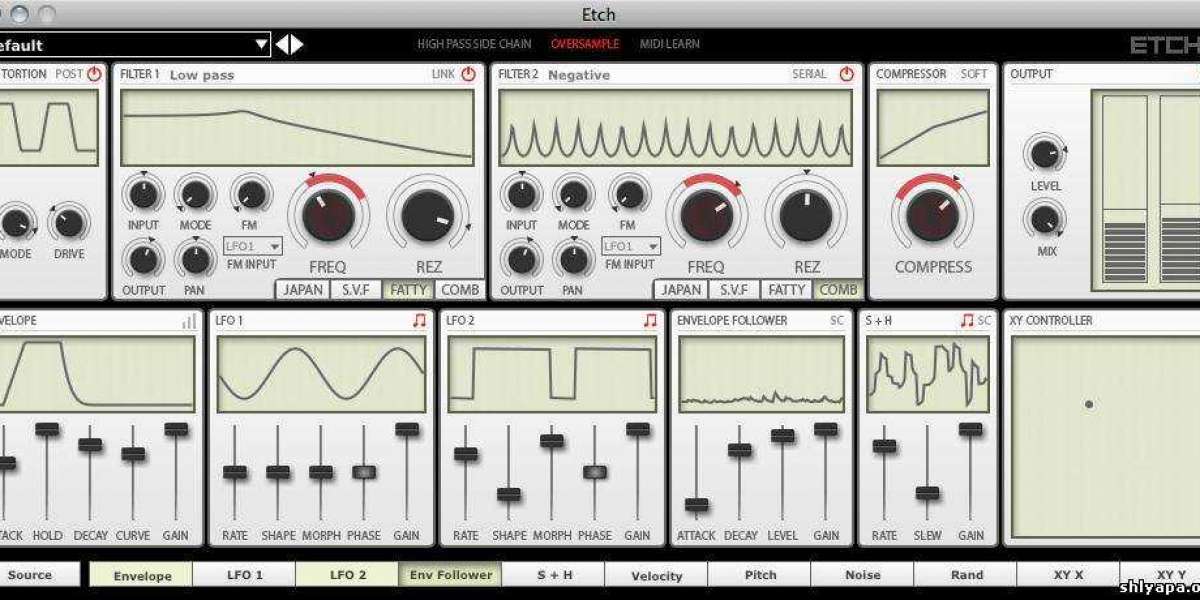Click the Pitch modulation source button
Screen dimensions: 1200x600
760,575
